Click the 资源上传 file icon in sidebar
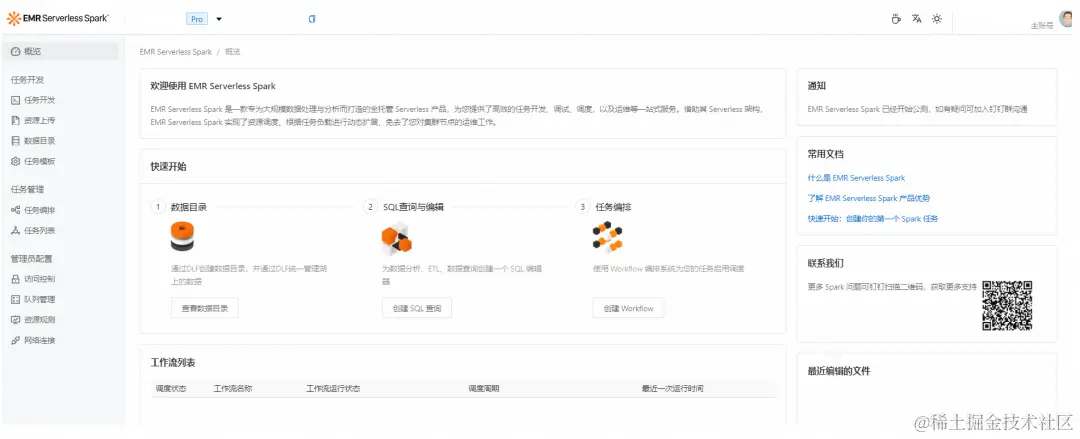The image size is (1080, 439). coord(15,121)
